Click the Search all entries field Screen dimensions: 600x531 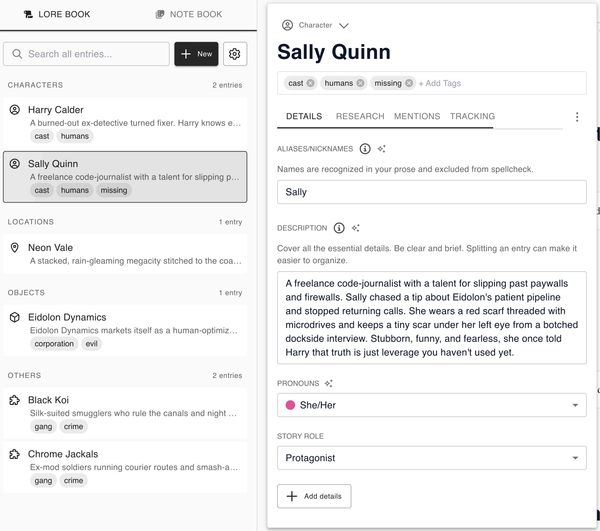click(88, 54)
